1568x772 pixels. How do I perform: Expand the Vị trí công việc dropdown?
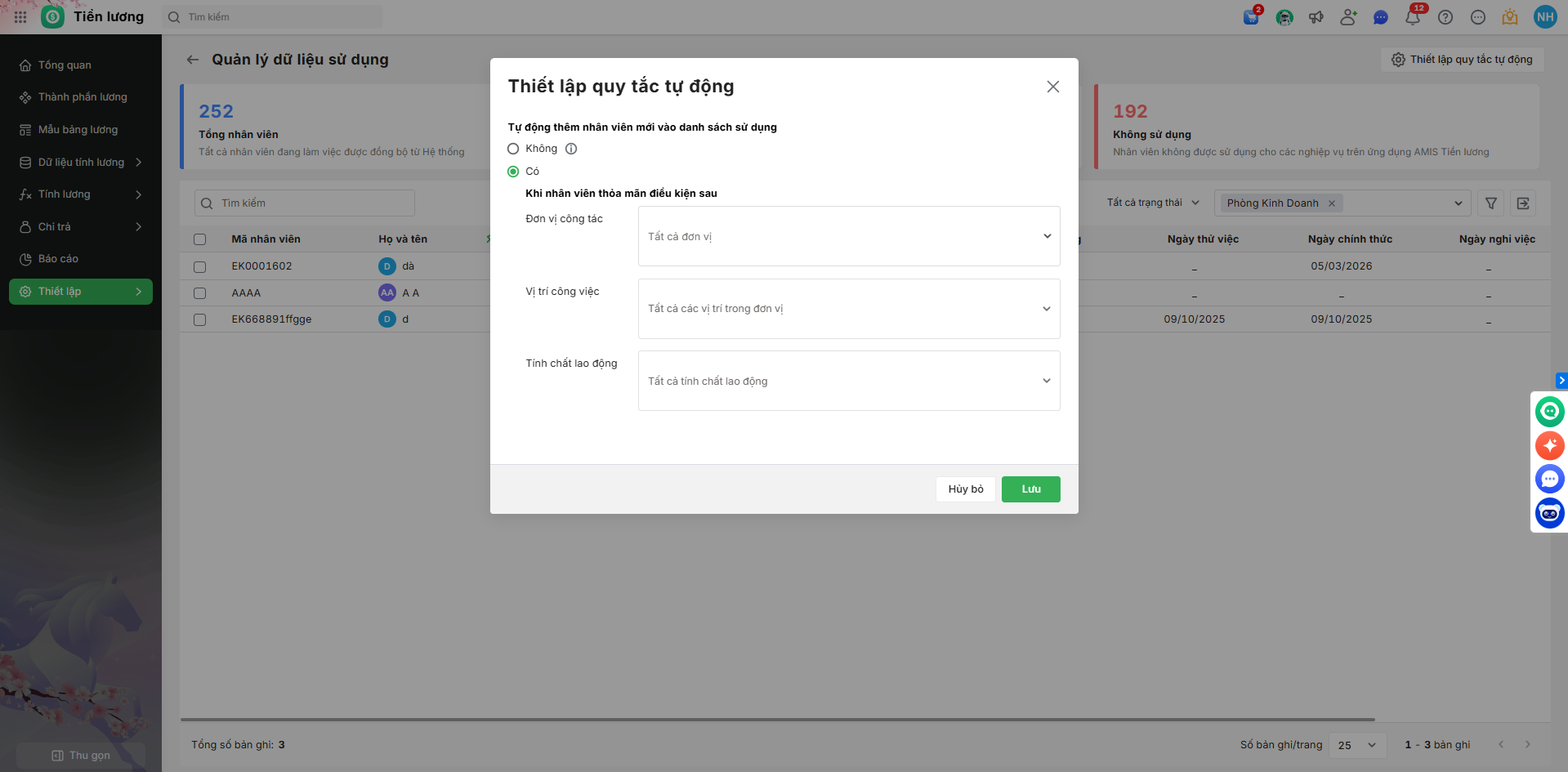[848, 309]
